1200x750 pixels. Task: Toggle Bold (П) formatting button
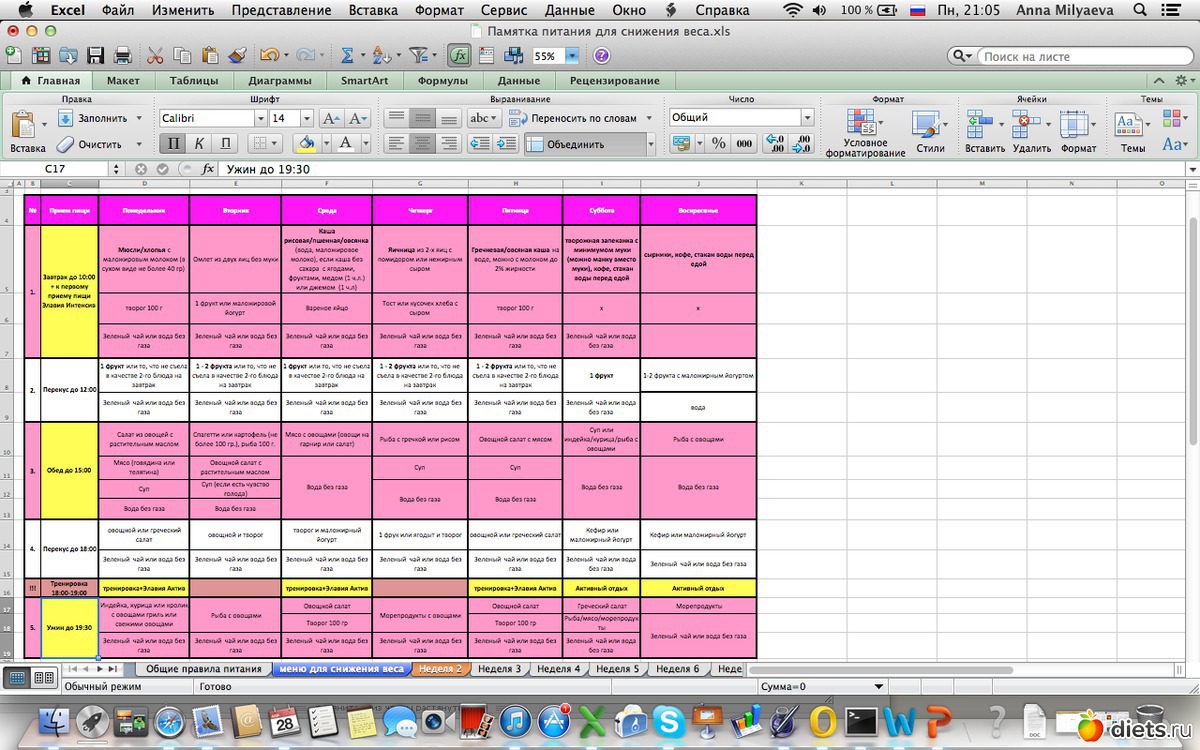tap(175, 144)
